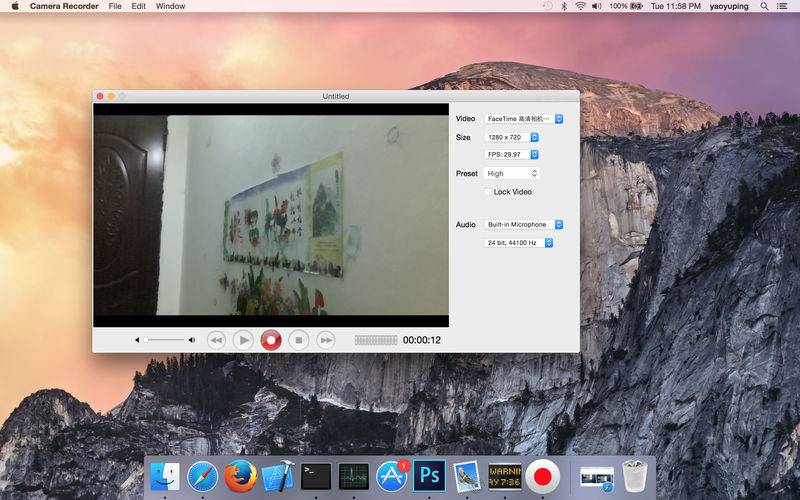Open the FPS 29.97 dropdown
Viewport: 800px width, 500px height.
point(511,155)
